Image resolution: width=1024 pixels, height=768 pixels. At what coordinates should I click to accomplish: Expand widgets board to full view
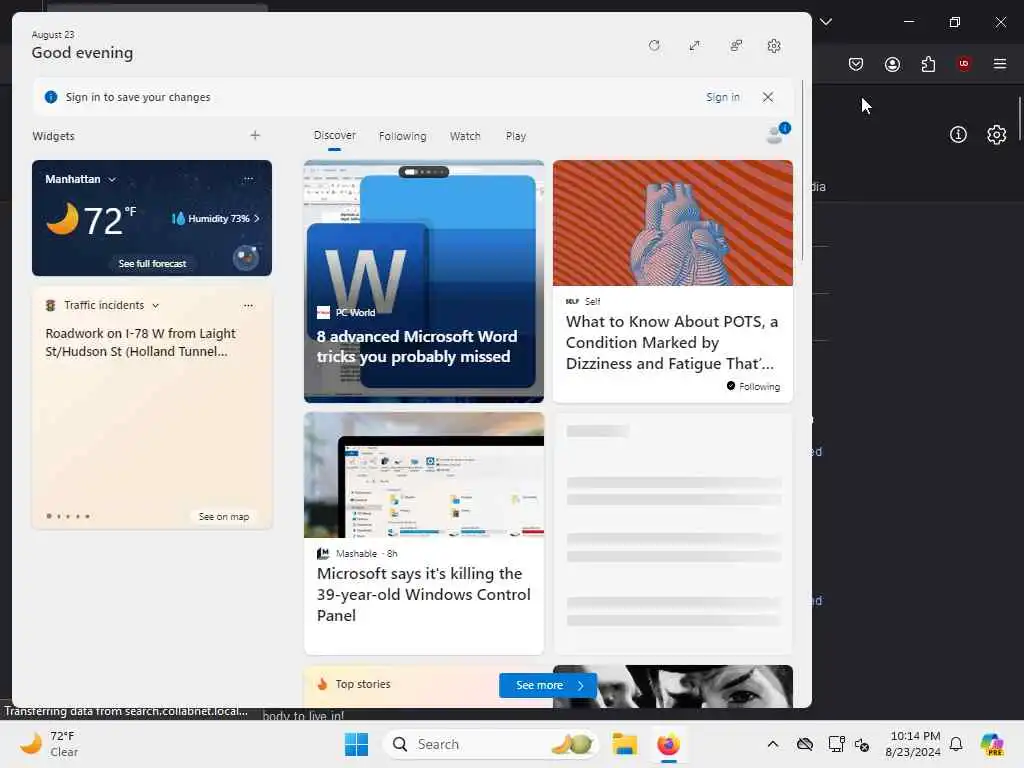point(694,46)
